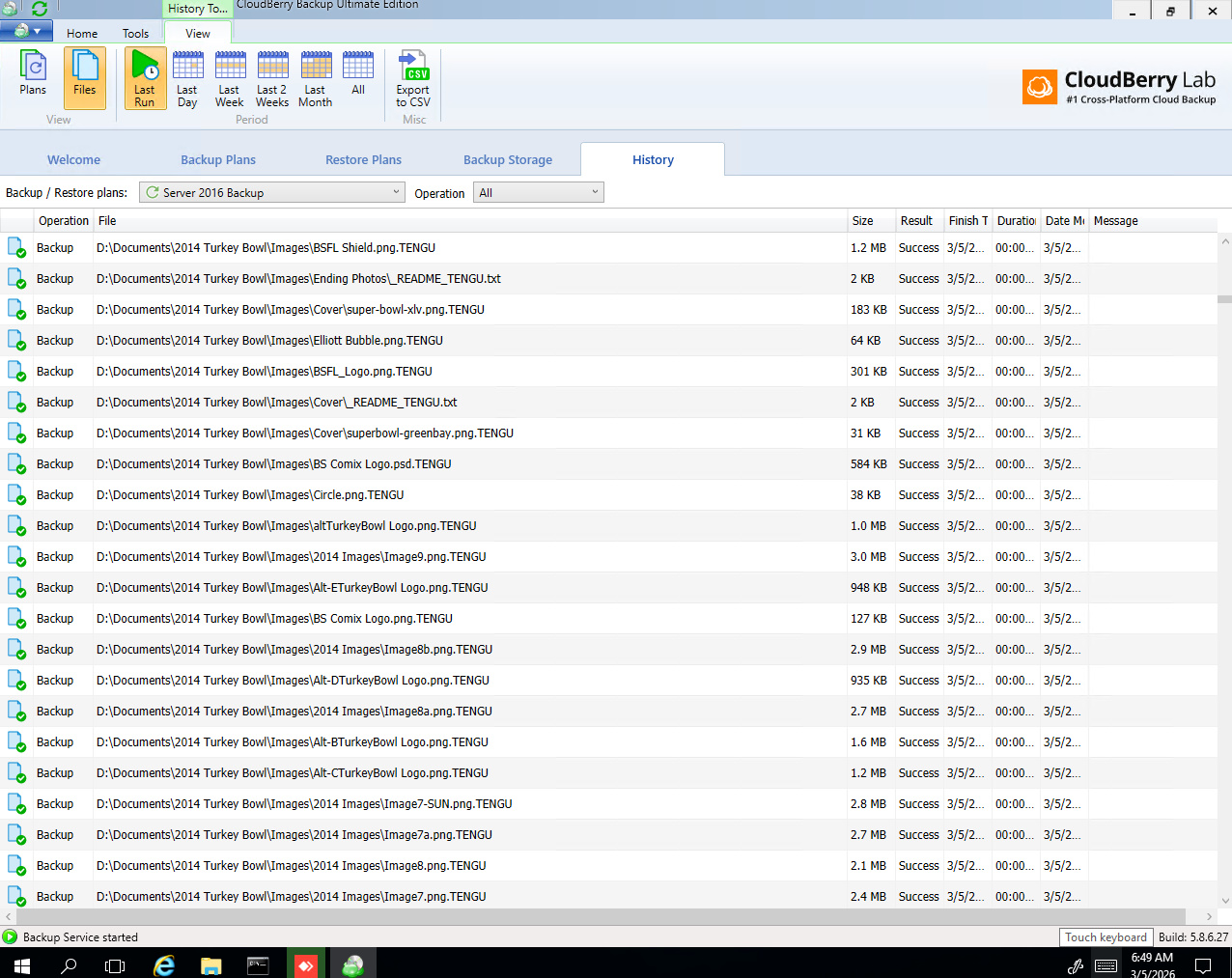Viewport: 1232px width, 978px height.
Task: Open the Tools ribbon tab
Action: (x=136, y=33)
